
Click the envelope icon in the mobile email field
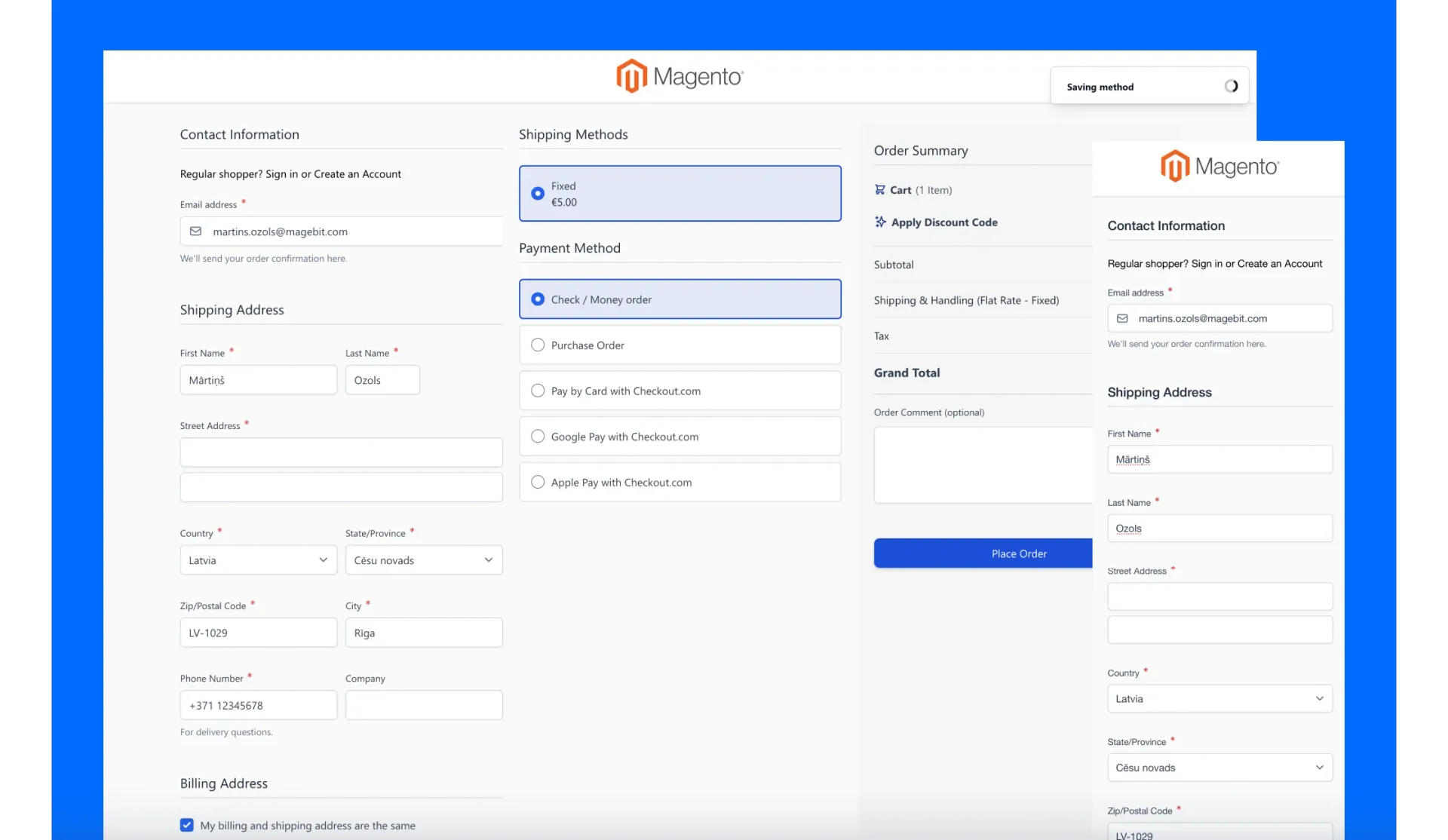[x=1122, y=318]
